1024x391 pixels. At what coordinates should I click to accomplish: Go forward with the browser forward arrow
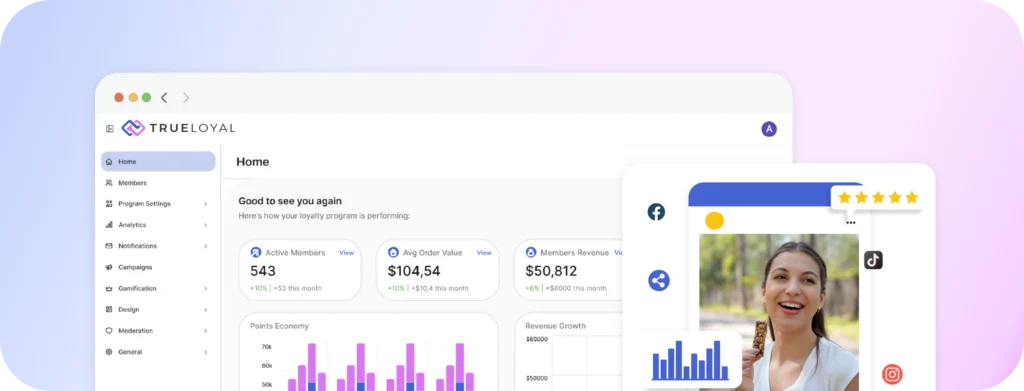(186, 97)
